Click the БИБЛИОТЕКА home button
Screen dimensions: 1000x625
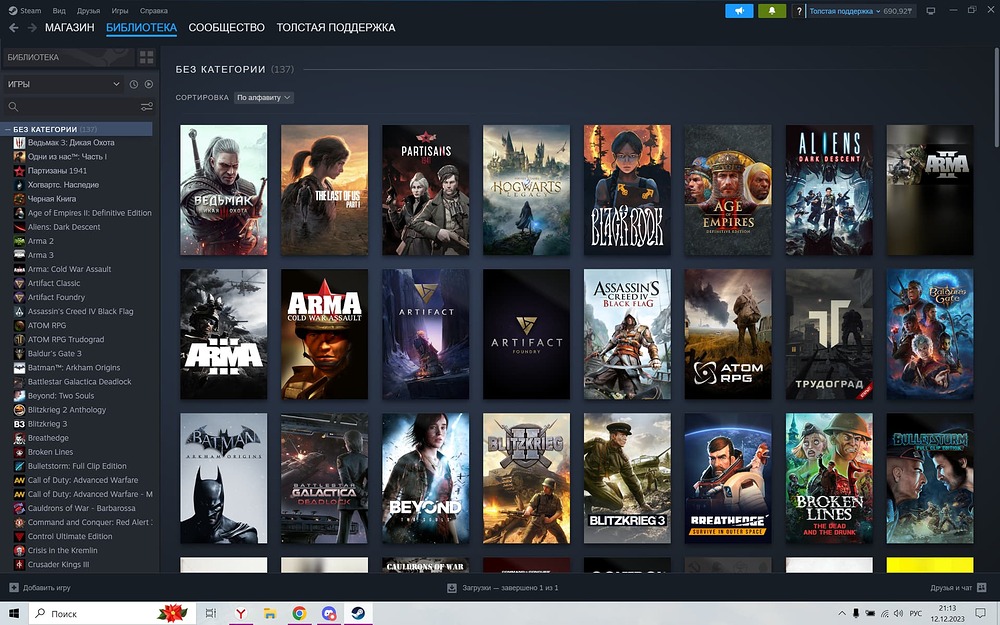[69, 57]
